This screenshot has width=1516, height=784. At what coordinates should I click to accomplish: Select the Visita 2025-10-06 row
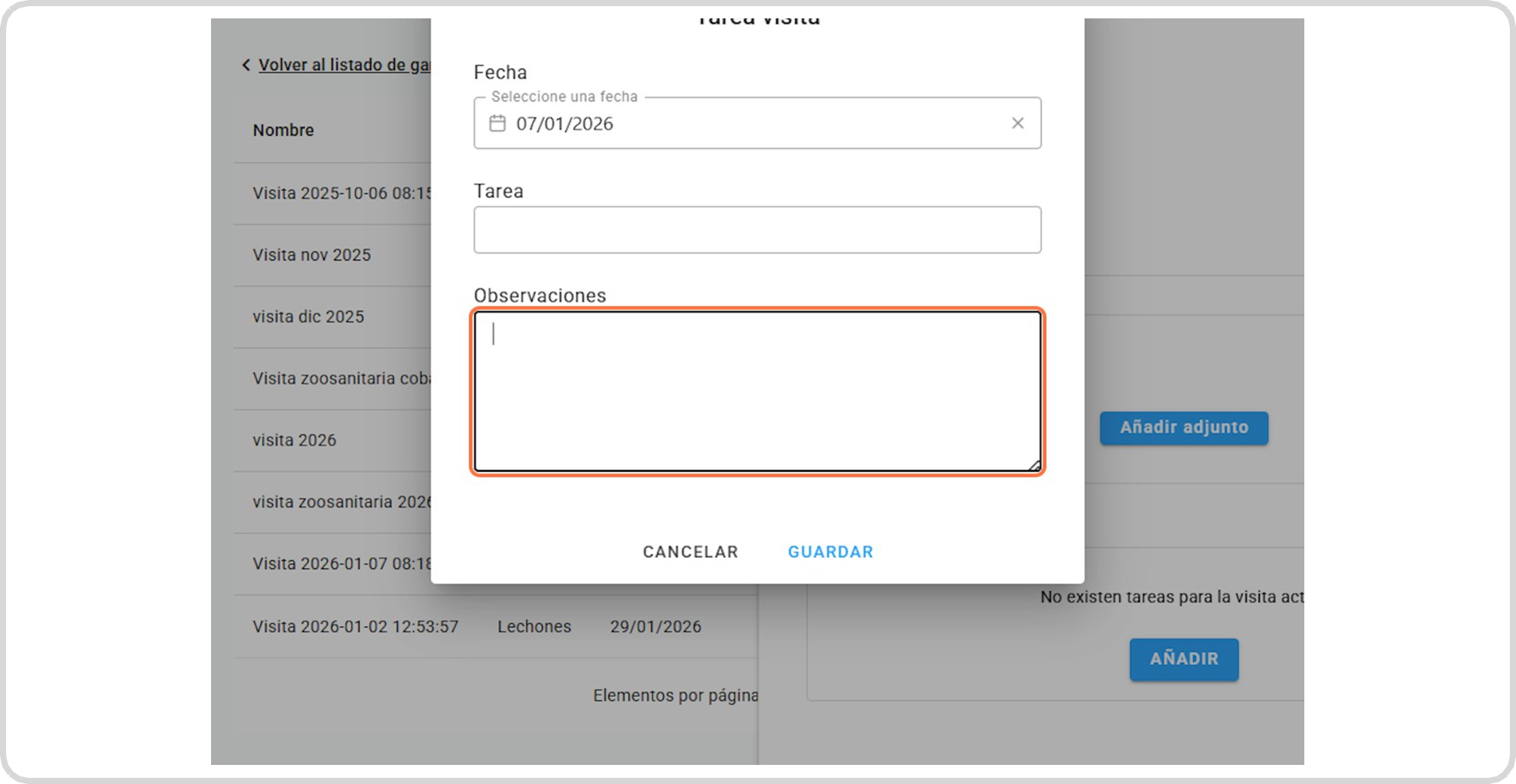pos(342,193)
